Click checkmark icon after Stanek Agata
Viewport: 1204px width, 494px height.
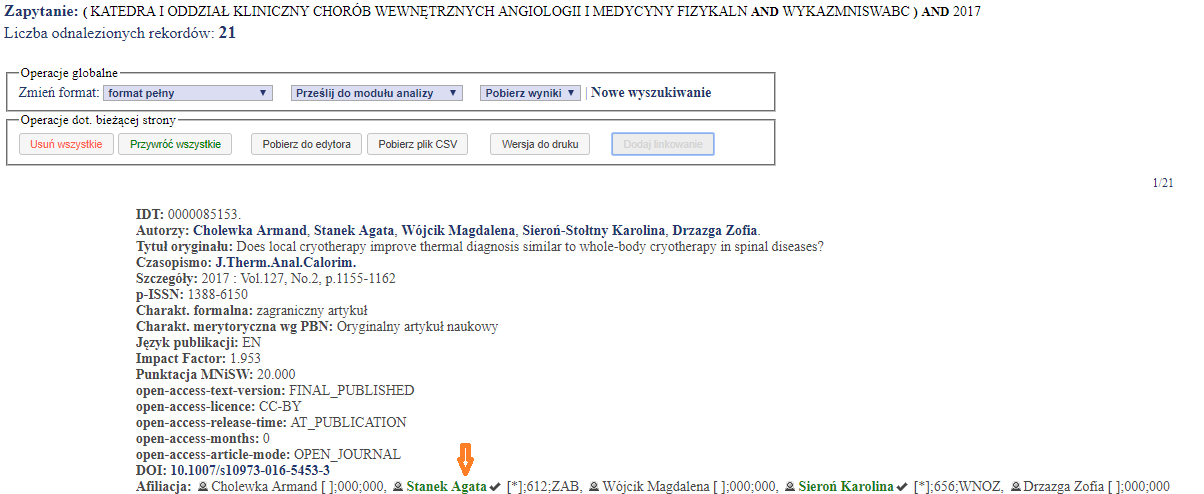pyautogui.click(x=495, y=487)
